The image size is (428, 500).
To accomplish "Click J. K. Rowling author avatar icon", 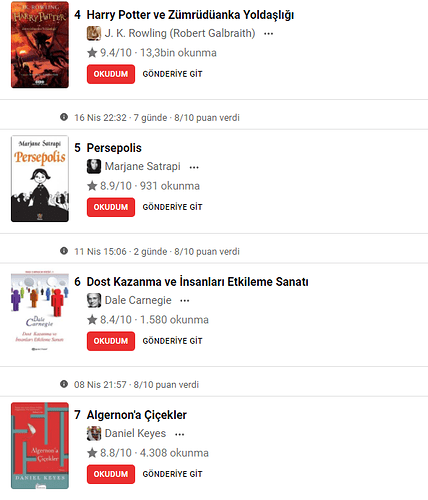I will coord(94,33).
